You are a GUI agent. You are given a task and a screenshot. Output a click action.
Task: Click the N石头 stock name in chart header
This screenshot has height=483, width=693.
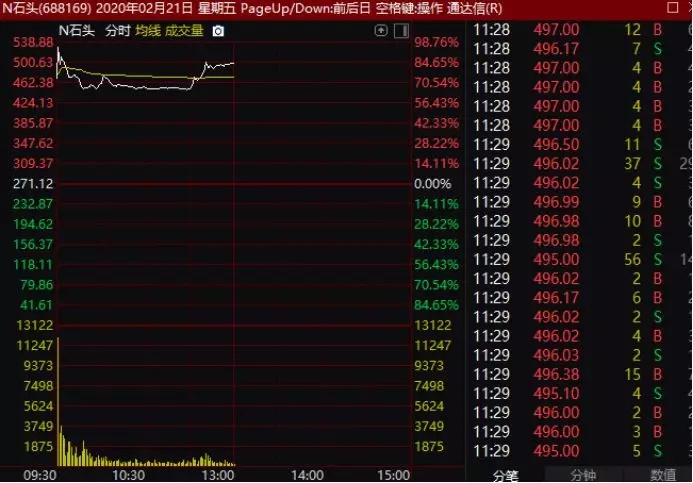click(x=77, y=31)
